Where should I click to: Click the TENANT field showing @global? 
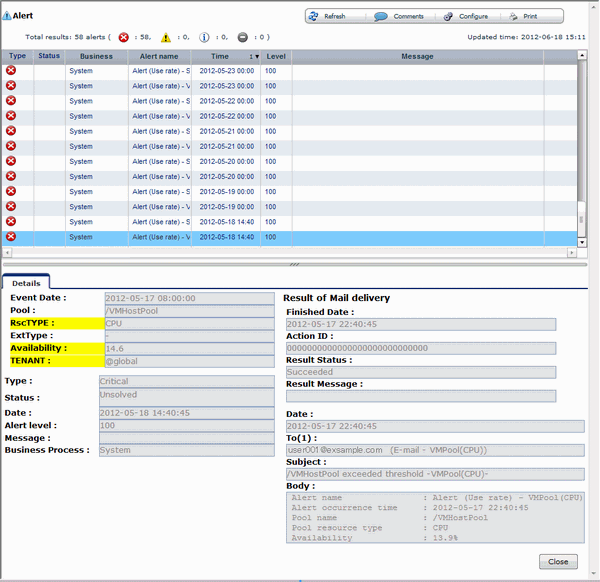point(189,361)
